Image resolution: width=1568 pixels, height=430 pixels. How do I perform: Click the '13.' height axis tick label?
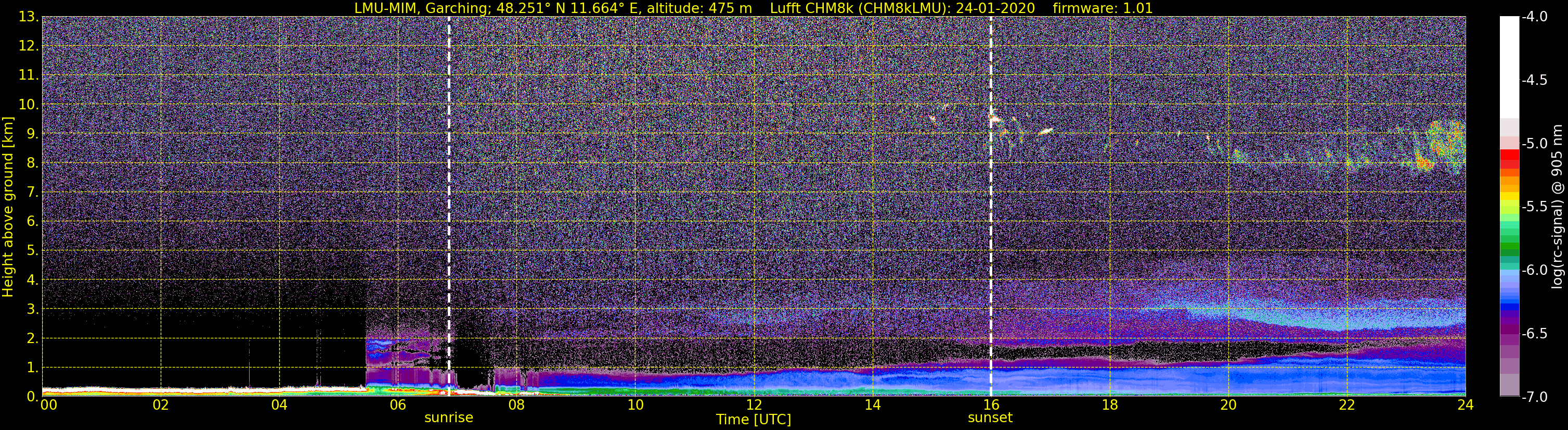(x=28, y=17)
